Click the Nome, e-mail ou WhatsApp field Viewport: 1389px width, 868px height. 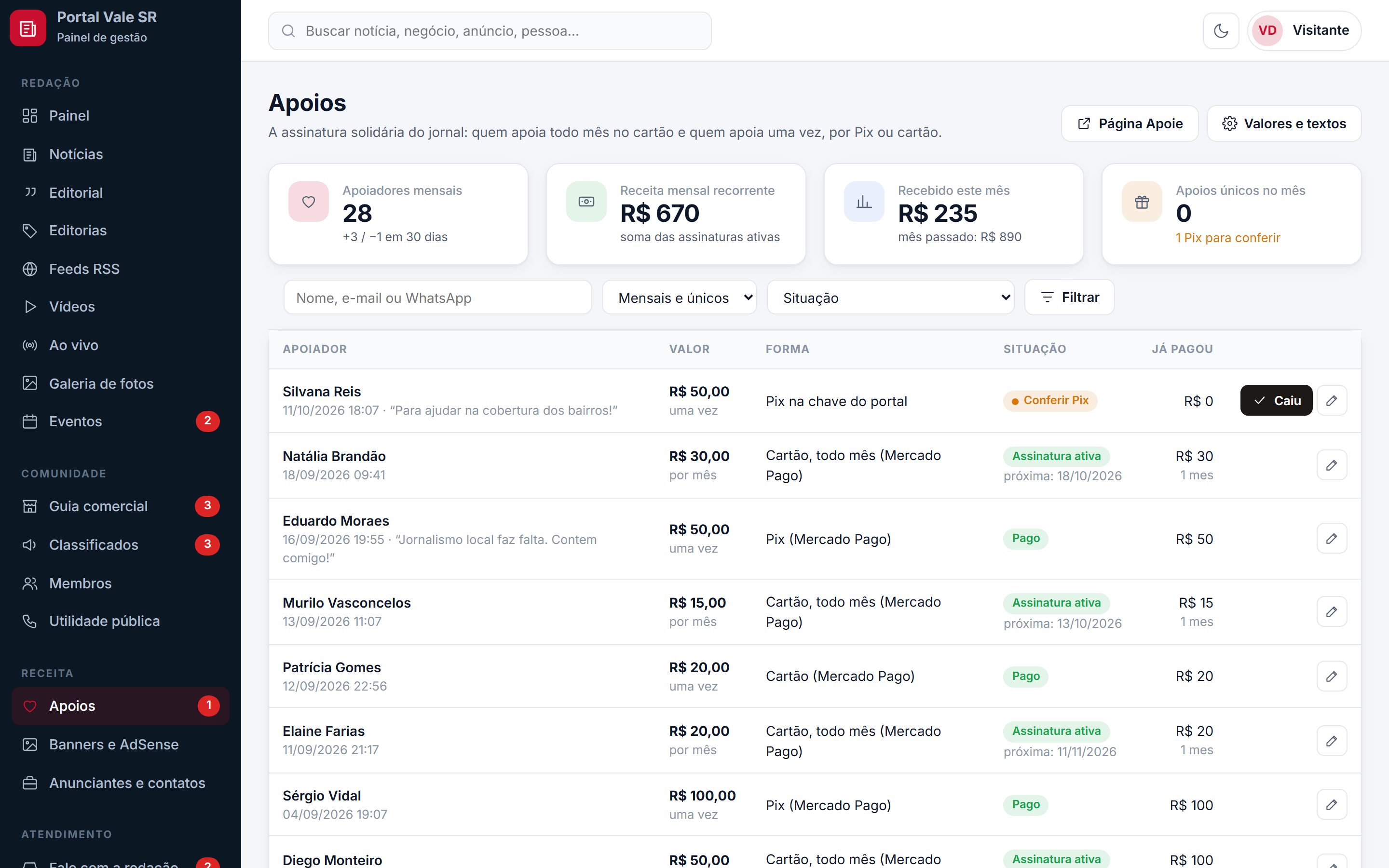tap(437, 298)
